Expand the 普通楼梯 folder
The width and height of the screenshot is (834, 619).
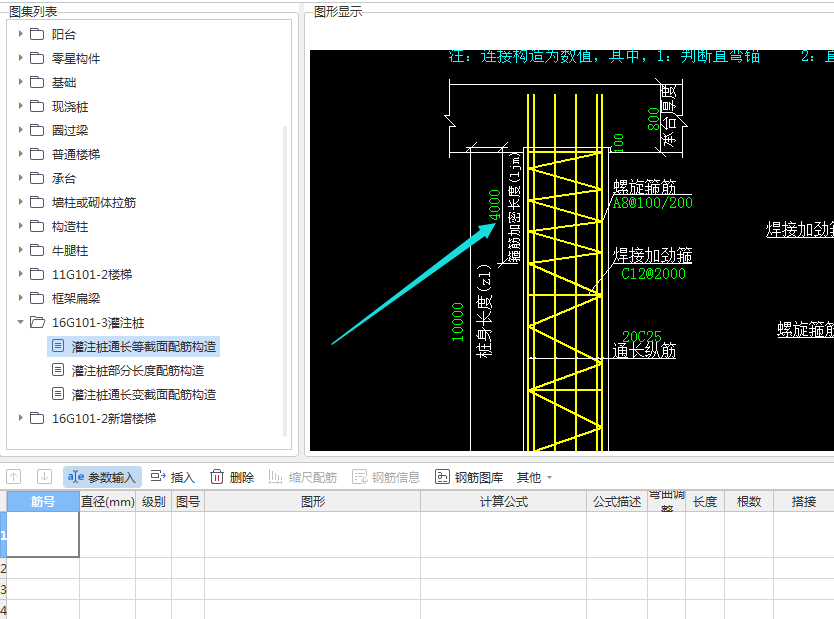[x=20, y=154]
